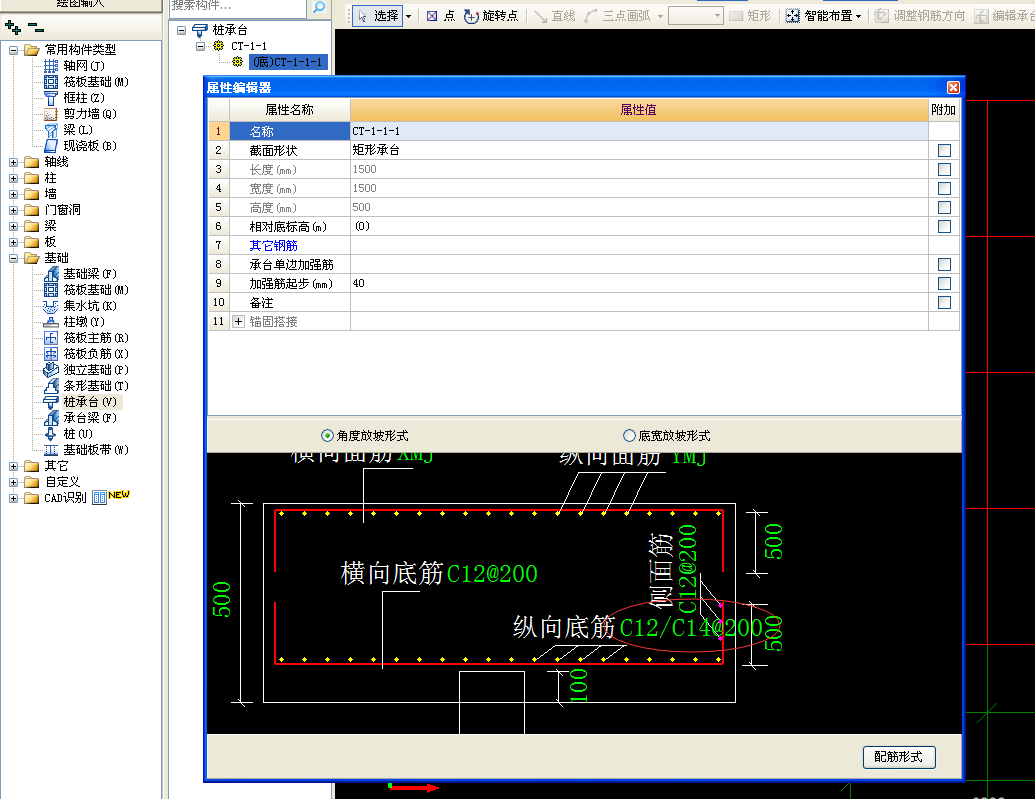Choose the 旋转点 rotate point tool
The height and width of the screenshot is (799, 1035).
(490, 16)
